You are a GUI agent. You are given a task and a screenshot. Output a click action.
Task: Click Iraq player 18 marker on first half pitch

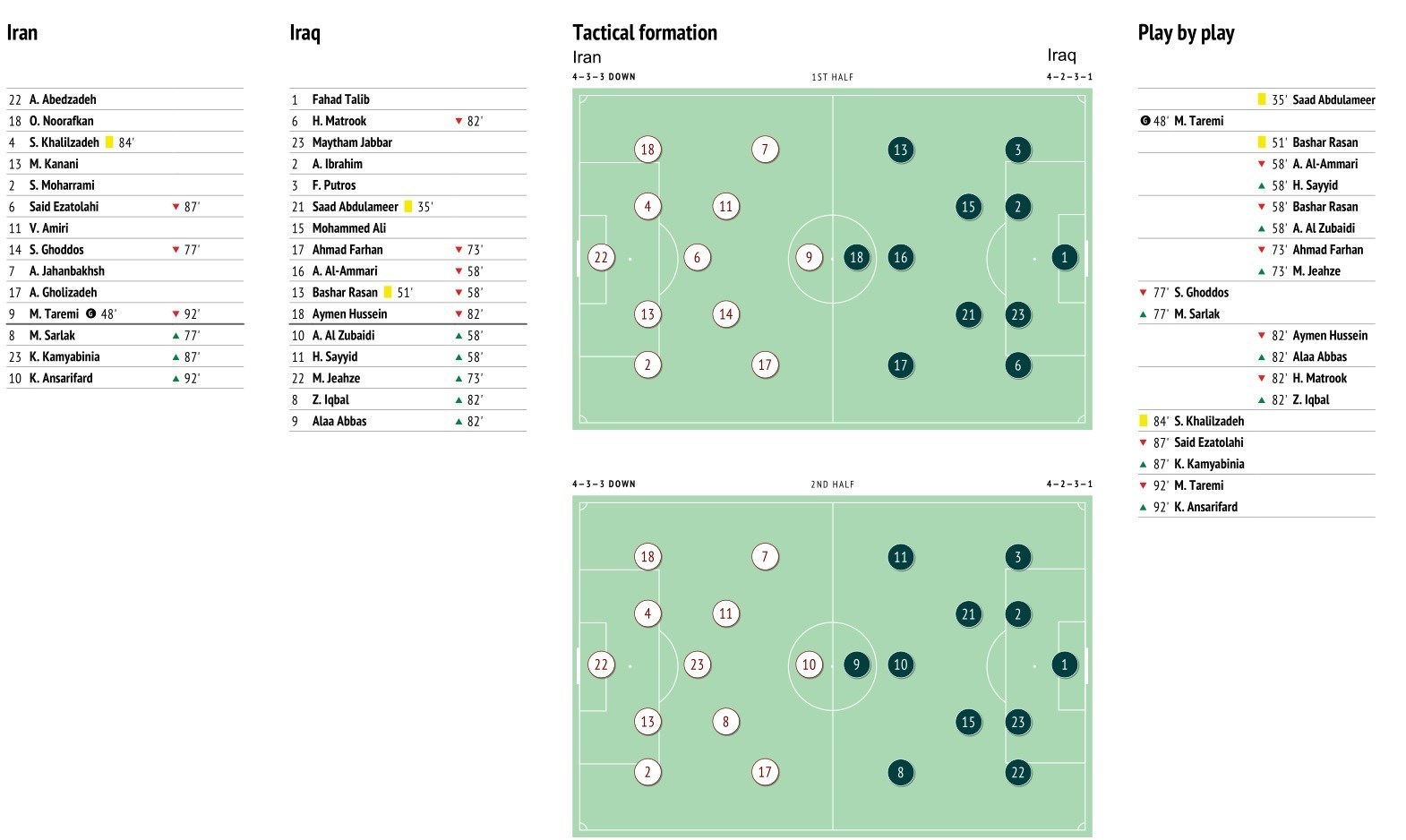(x=856, y=258)
